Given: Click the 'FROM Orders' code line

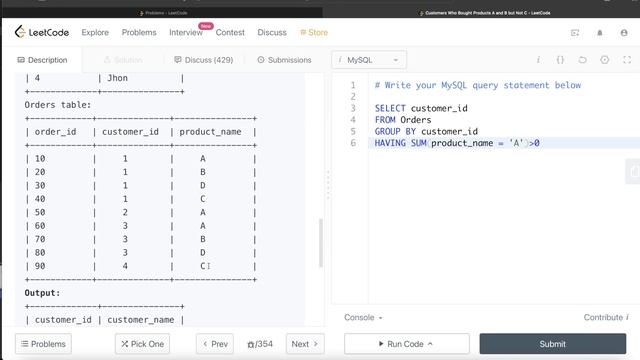Looking at the screenshot, I should coord(403,120).
